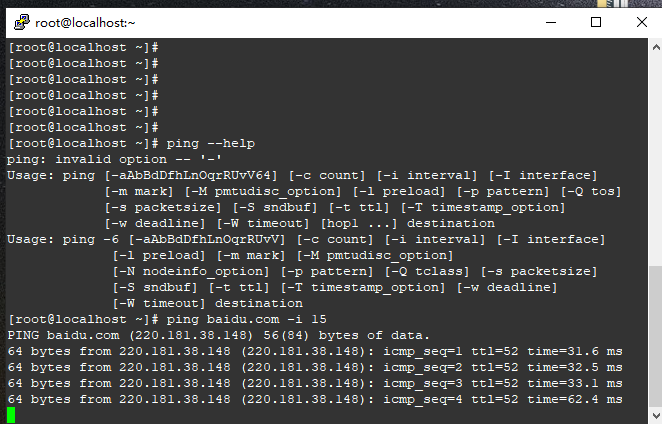Minimize the terminal window
The height and width of the screenshot is (424, 662).
coord(548,21)
